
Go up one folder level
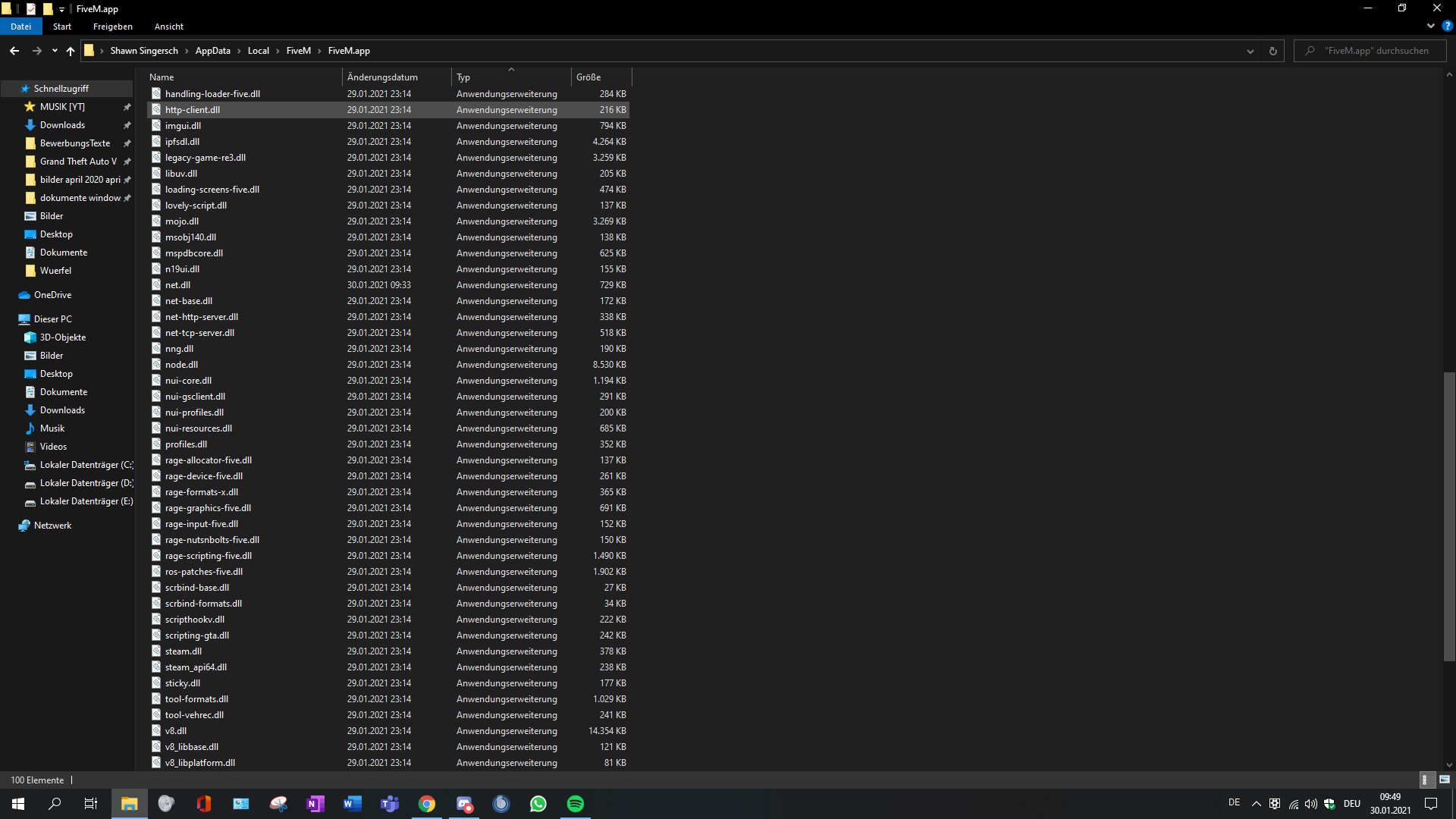click(71, 51)
